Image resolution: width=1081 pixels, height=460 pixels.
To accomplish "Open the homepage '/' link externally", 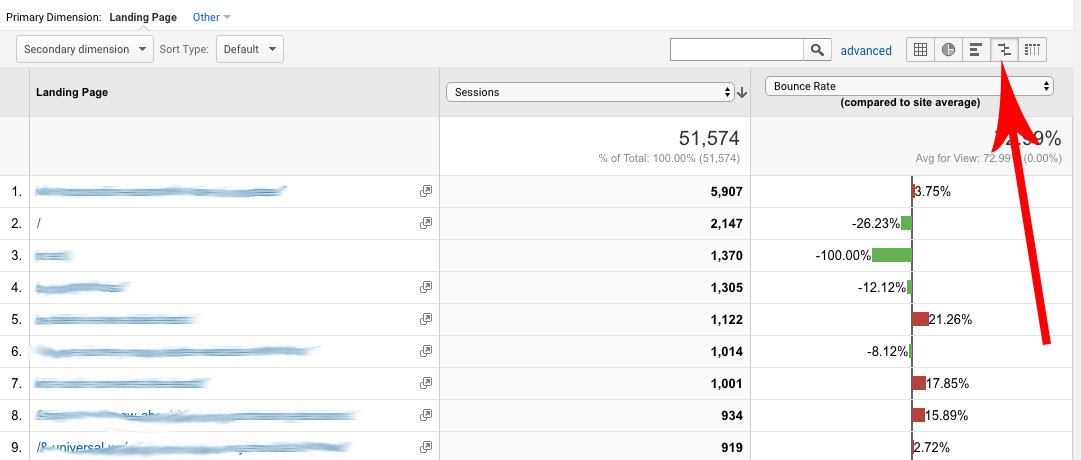I will click(426, 223).
